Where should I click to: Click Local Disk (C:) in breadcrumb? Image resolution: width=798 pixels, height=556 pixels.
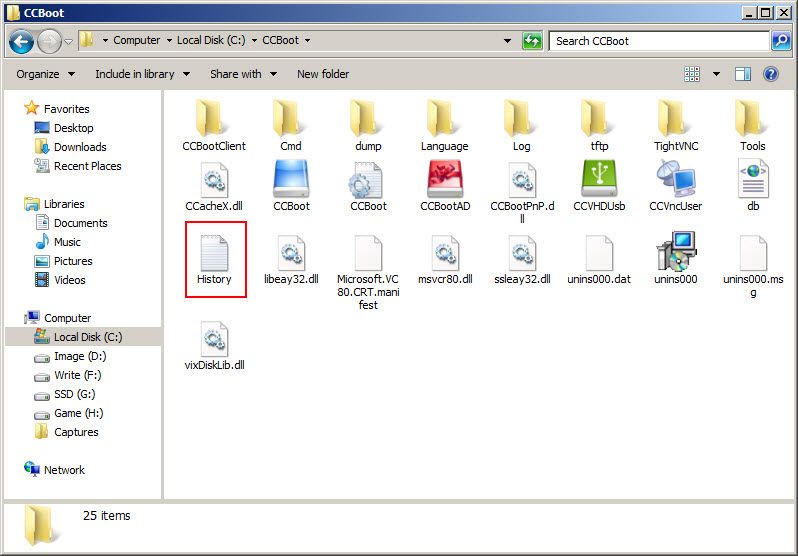[x=211, y=40]
